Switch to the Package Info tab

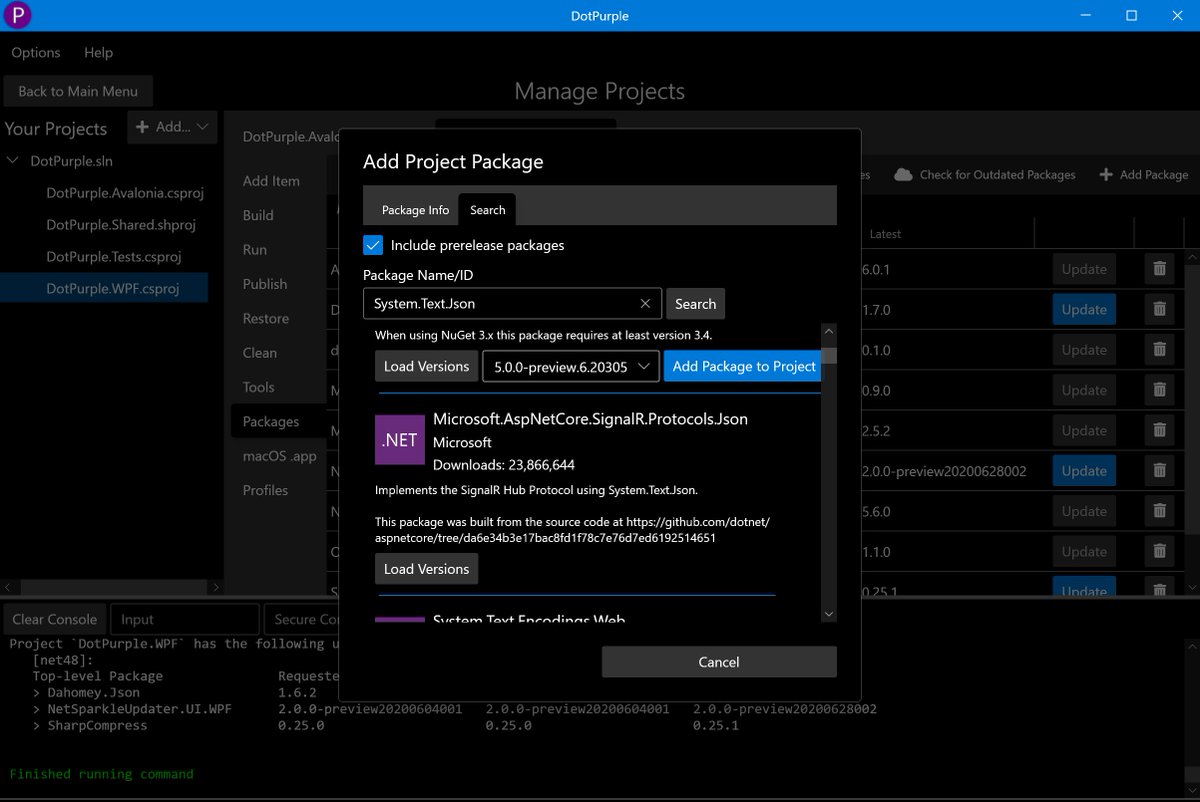tap(416, 210)
